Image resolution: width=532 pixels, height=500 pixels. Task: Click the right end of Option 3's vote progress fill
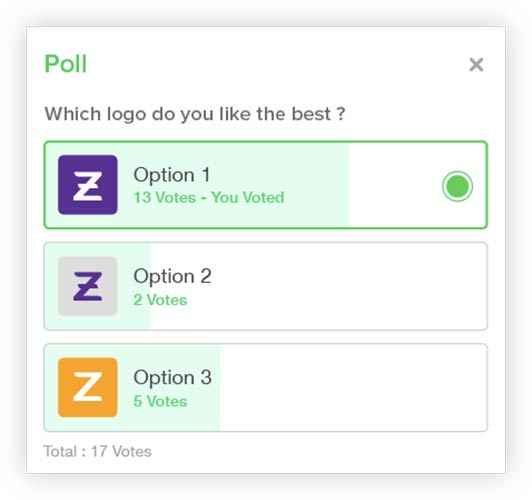(217, 387)
